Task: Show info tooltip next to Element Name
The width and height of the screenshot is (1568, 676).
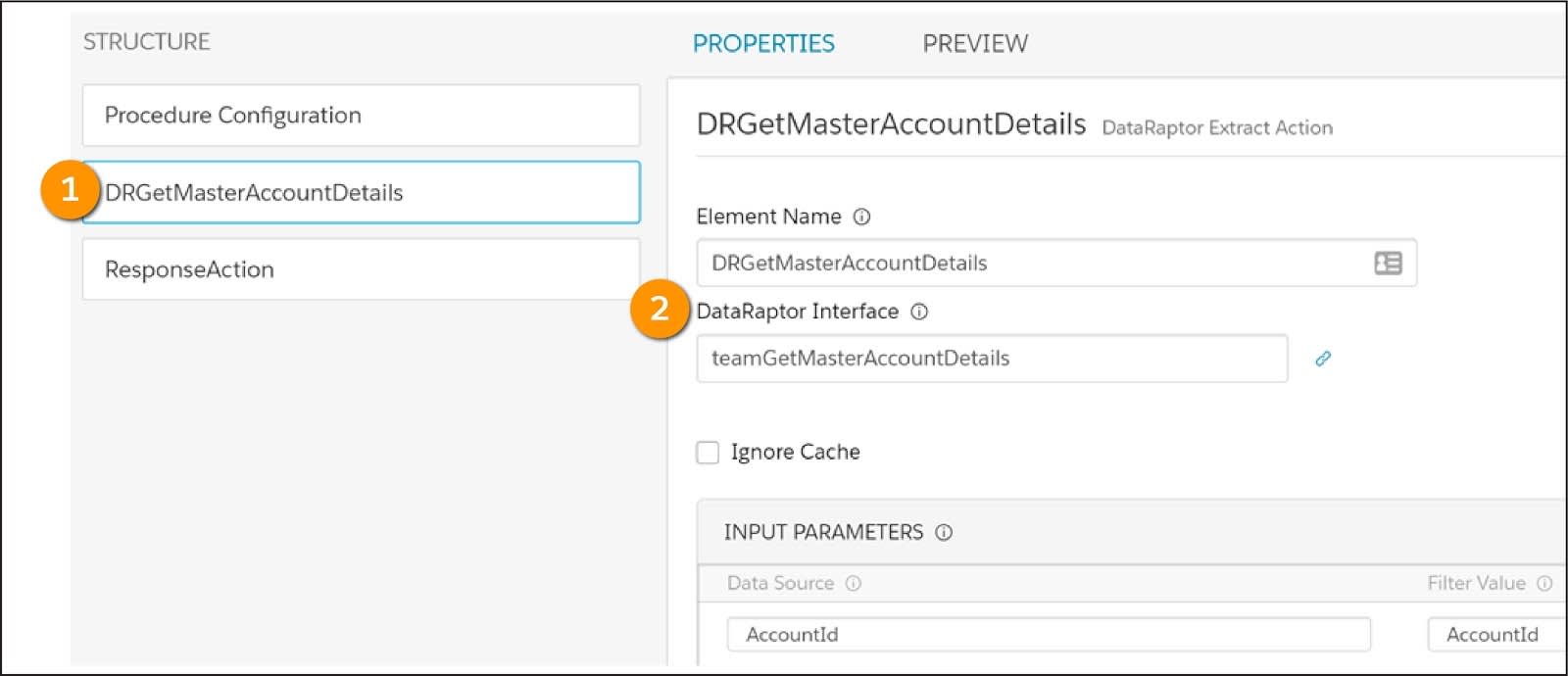Action: (x=861, y=217)
